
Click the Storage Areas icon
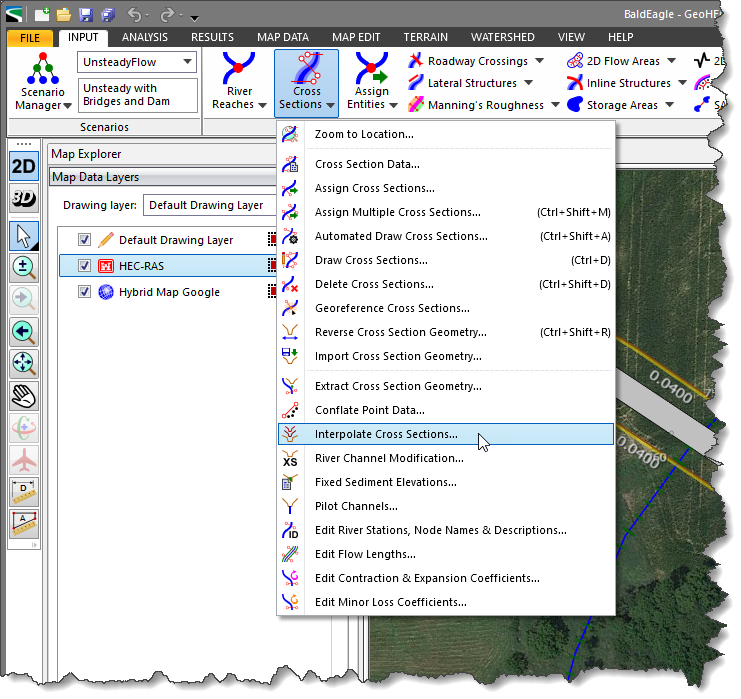click(575, 104)
